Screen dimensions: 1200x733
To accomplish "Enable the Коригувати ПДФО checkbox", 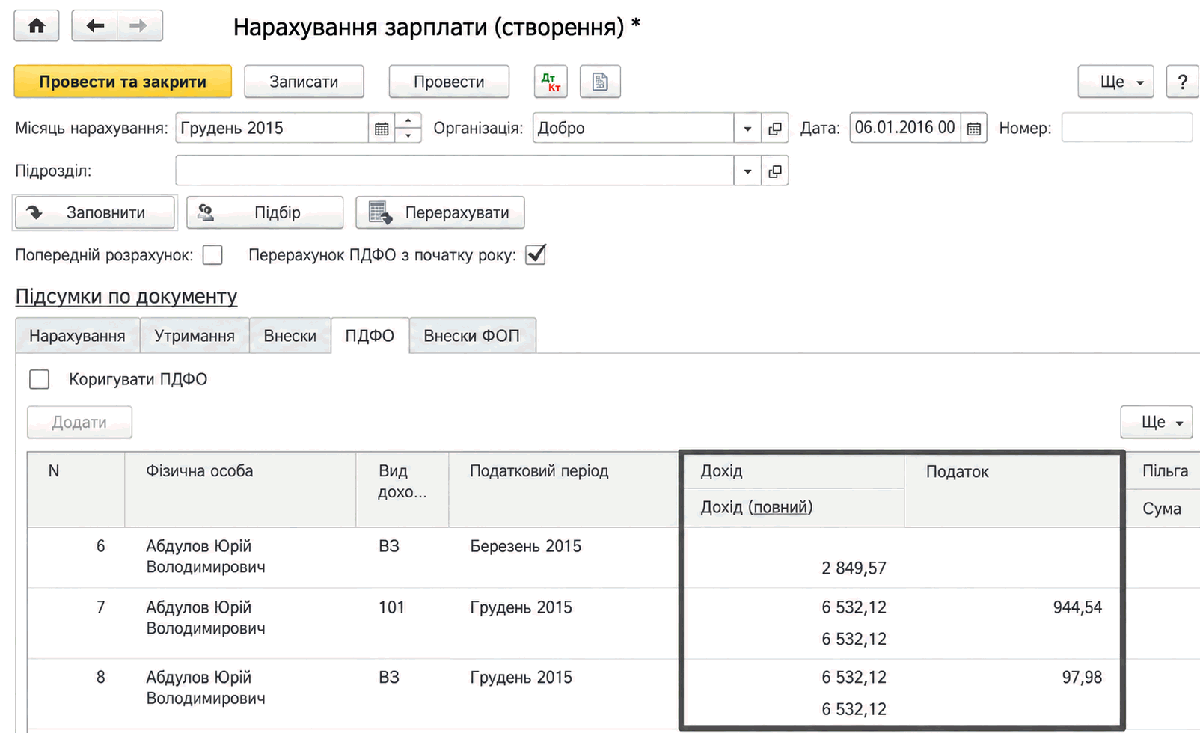I will pyautogui.click(x=39, y=379).
